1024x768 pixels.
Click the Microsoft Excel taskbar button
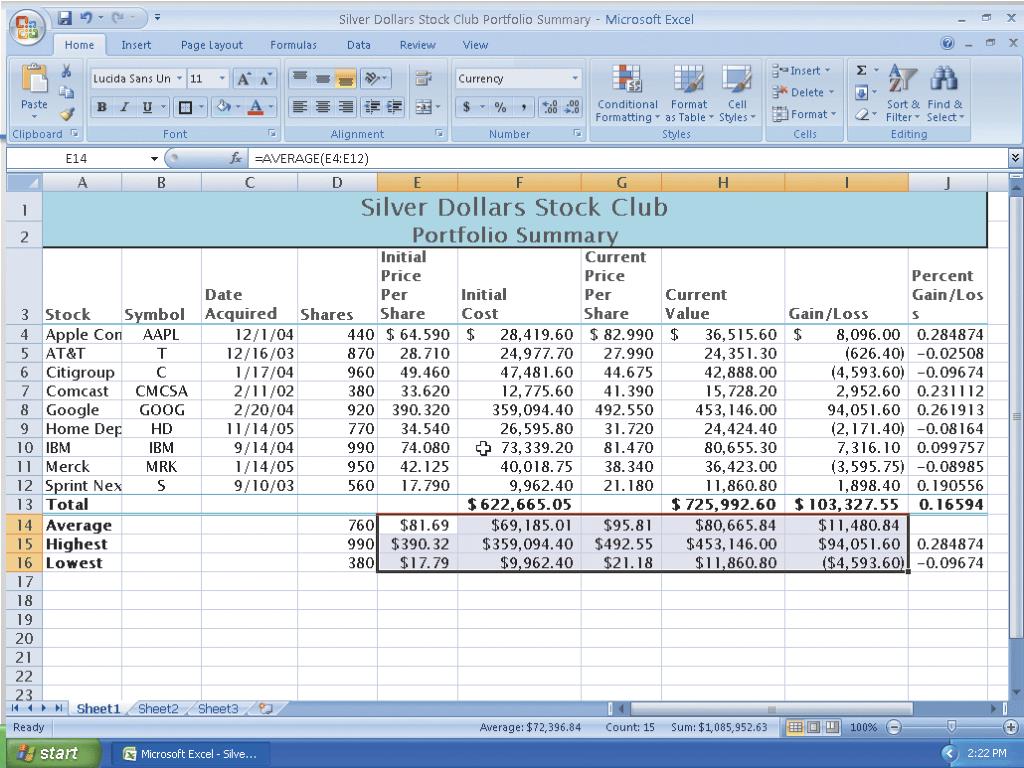coord(191,754)
